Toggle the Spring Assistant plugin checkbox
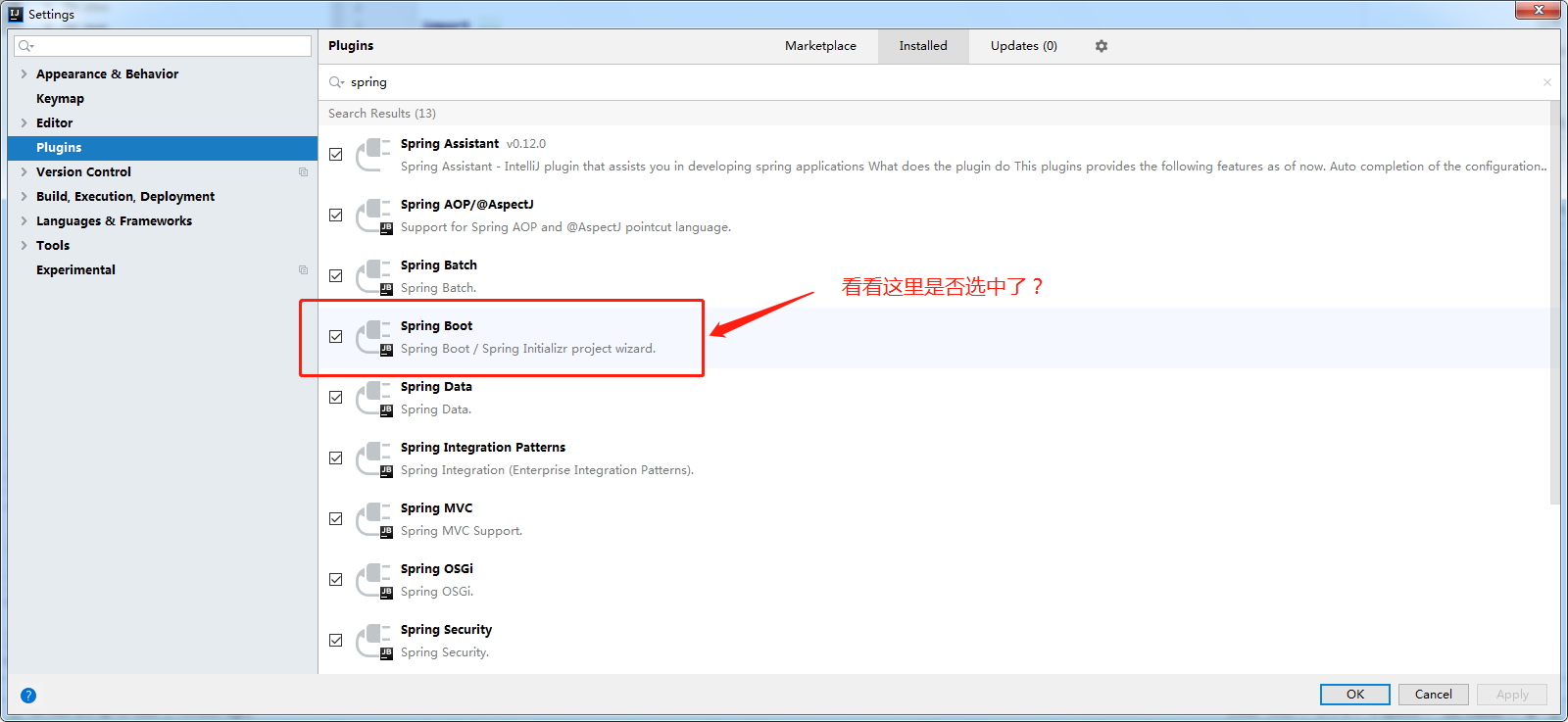 [x=336, y=155]
